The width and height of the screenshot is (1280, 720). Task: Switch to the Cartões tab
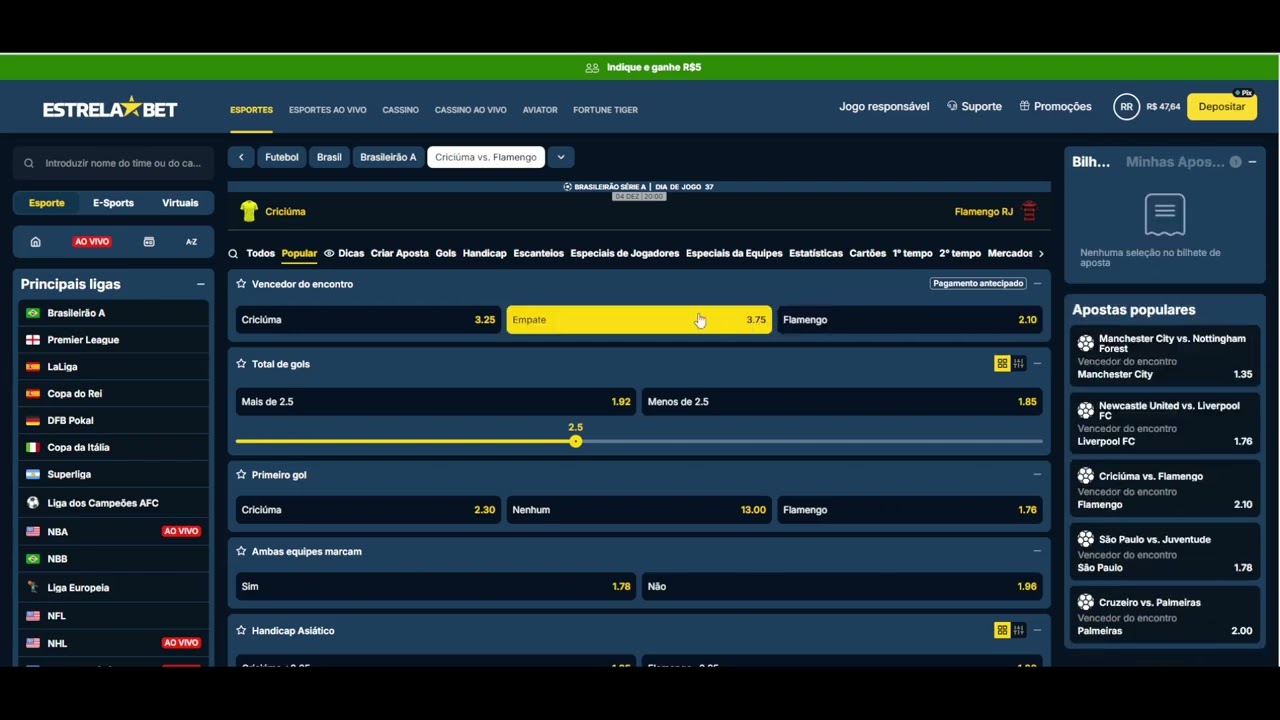point(868,254)
